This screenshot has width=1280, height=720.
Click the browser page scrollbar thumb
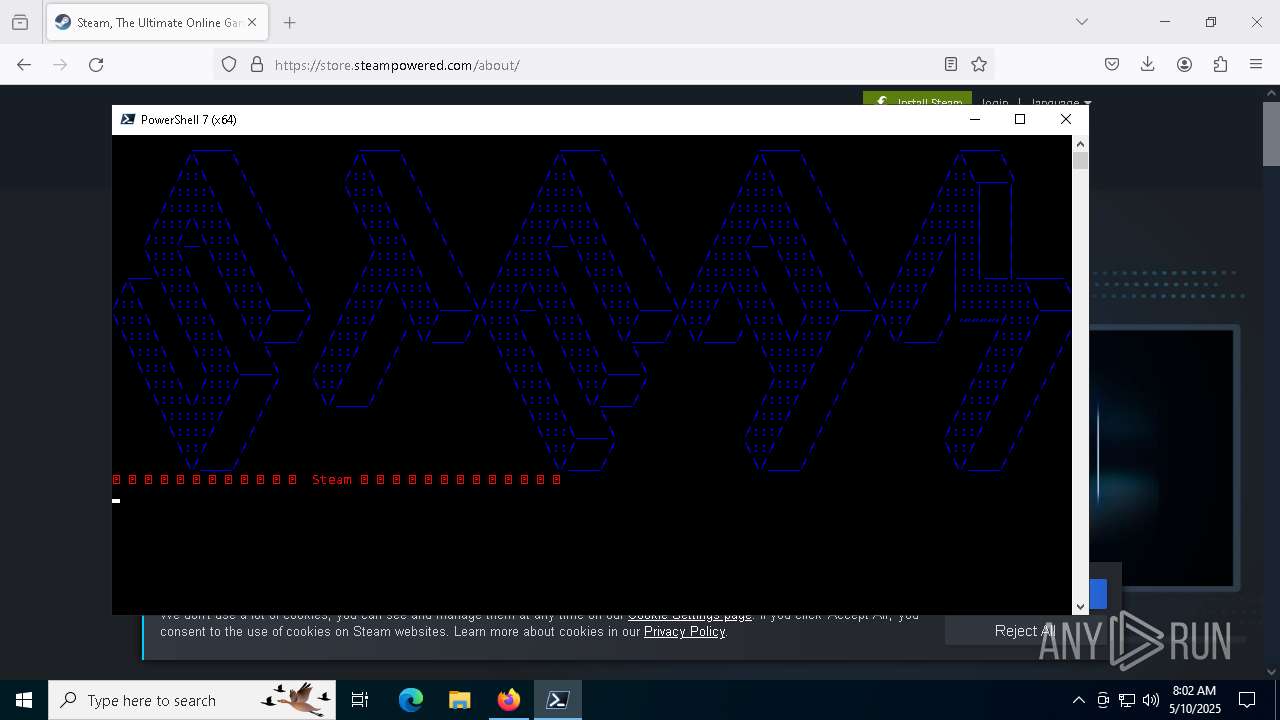tap(1271, 133)
